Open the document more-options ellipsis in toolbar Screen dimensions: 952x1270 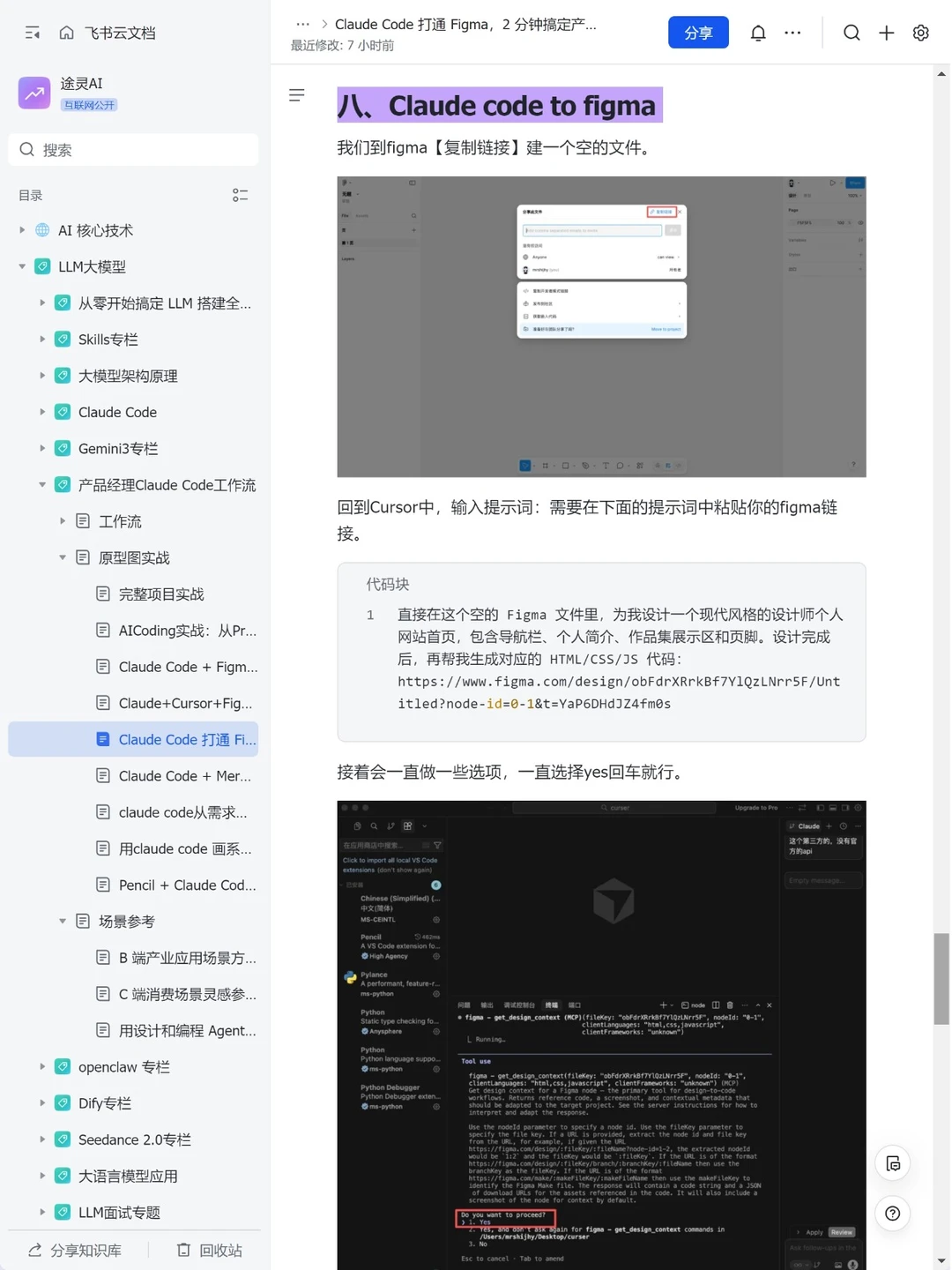792,33
